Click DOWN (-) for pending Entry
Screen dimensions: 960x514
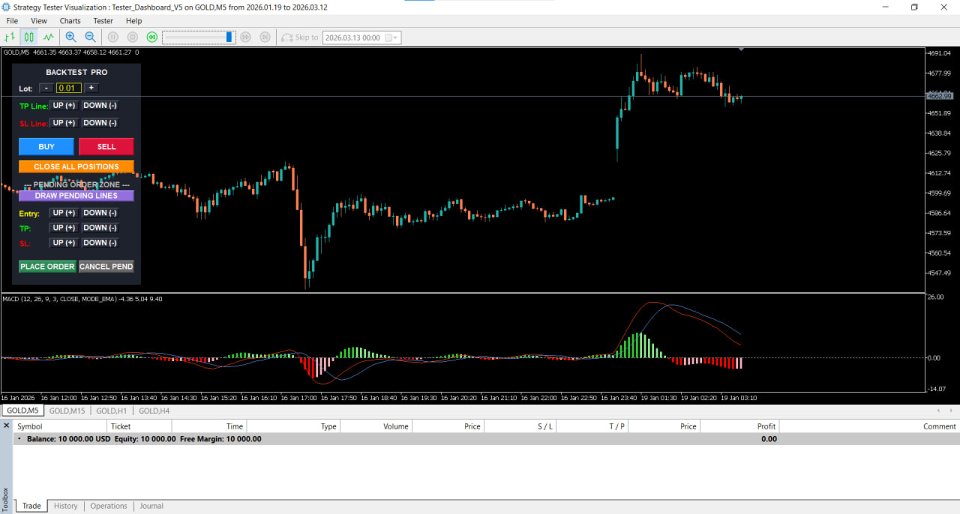coord(100,213)
